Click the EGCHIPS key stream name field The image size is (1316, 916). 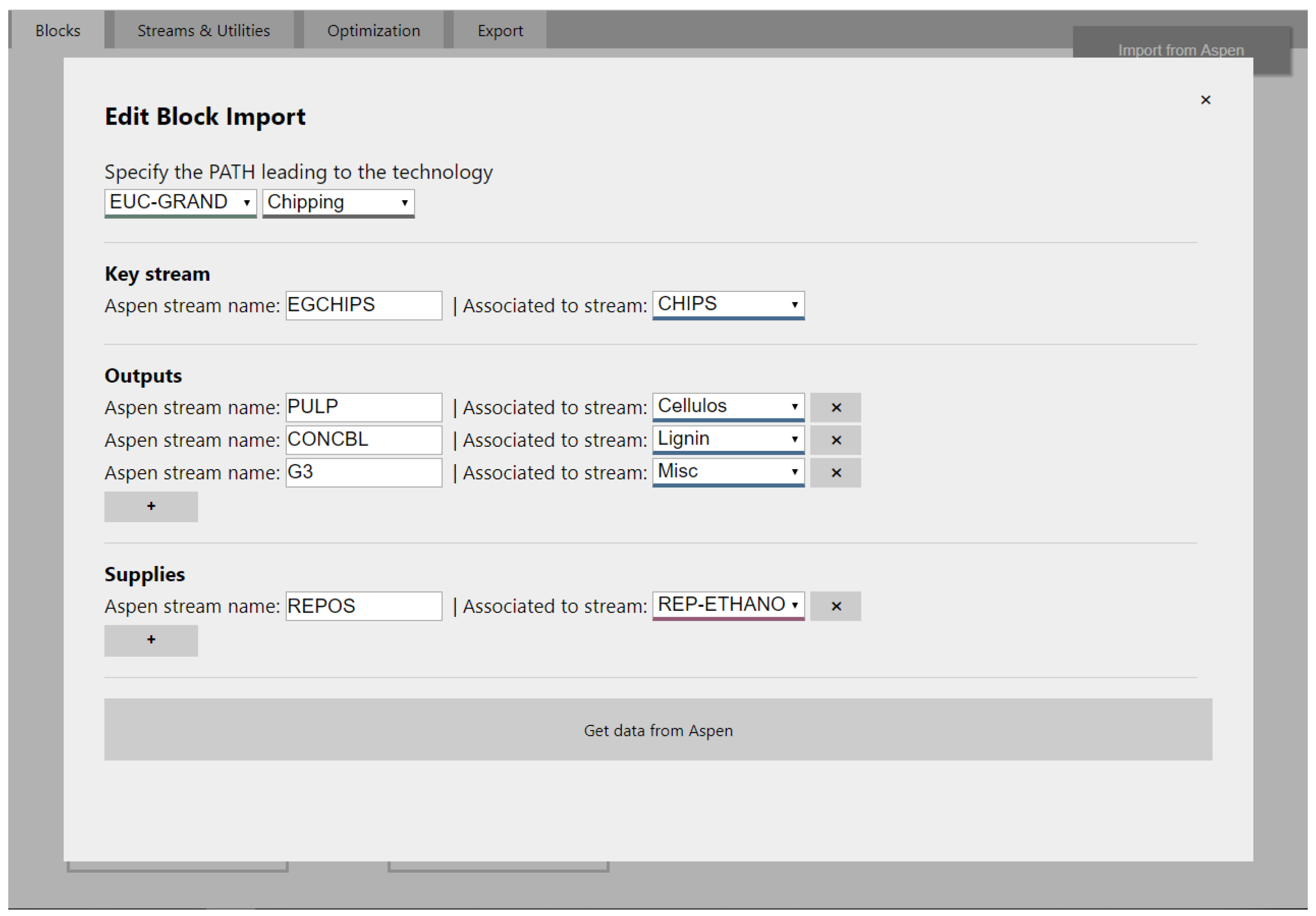(x=363, y=306)
